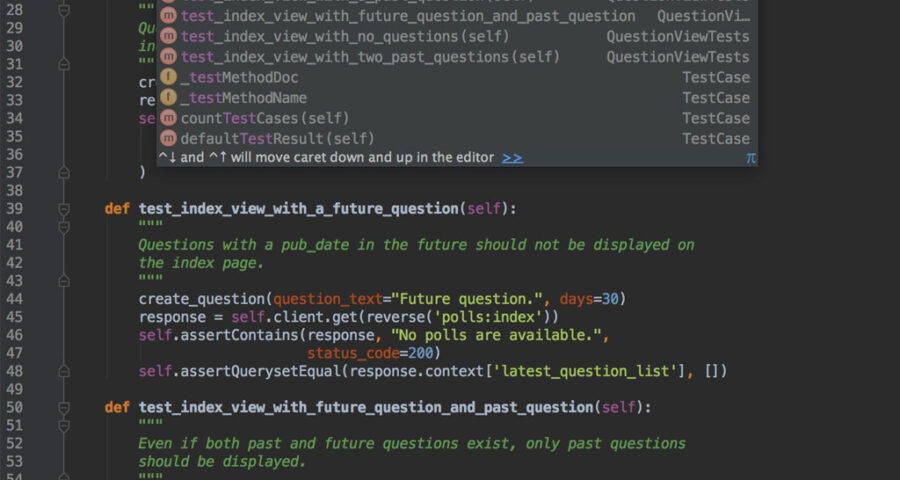Click QuestionViewTests label on the no_questions row
900x480 pixels.
coord(678,37)
